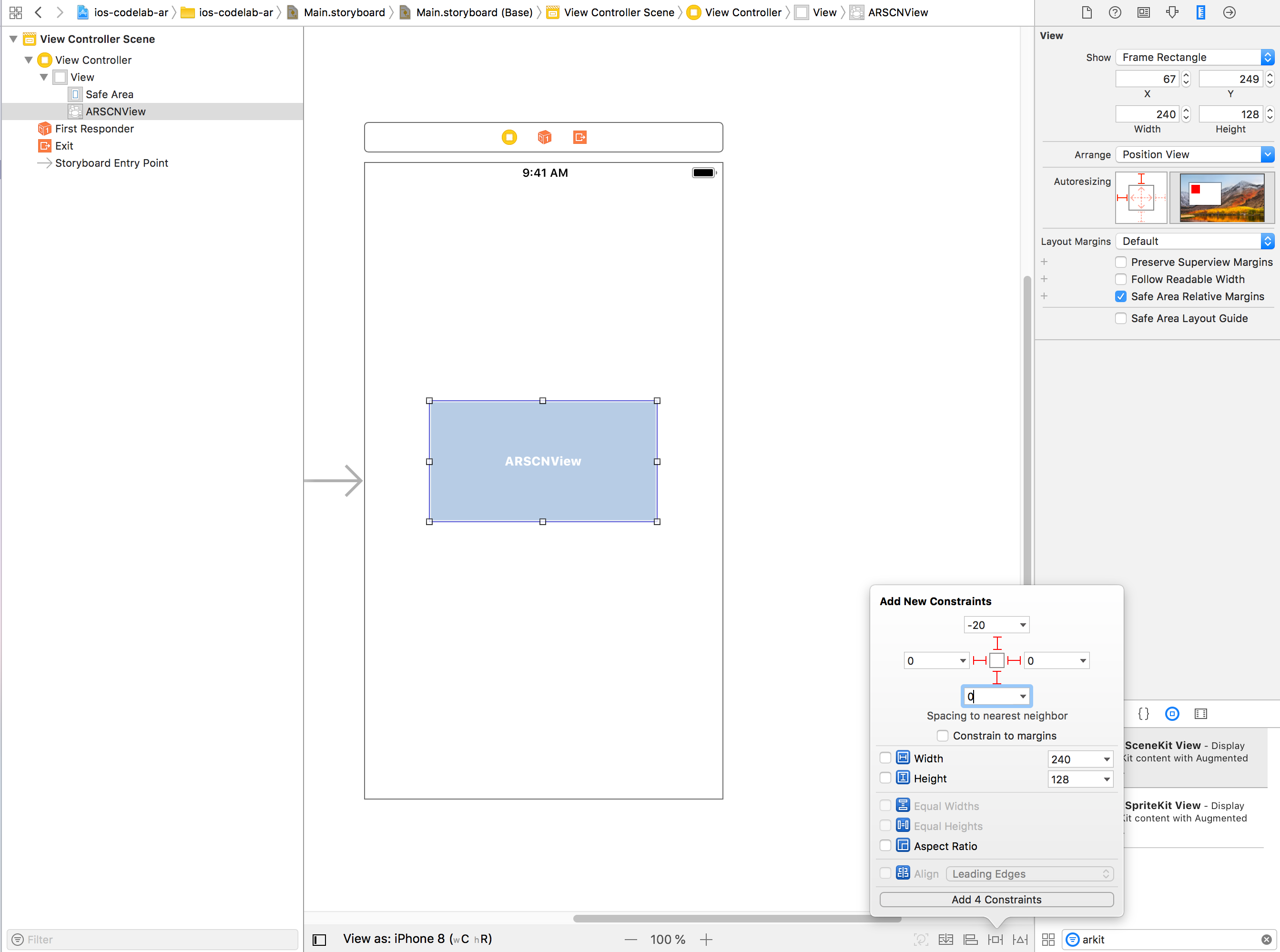
Task: Click Add 4 Constraints button
Action: [x=996, y=900]
